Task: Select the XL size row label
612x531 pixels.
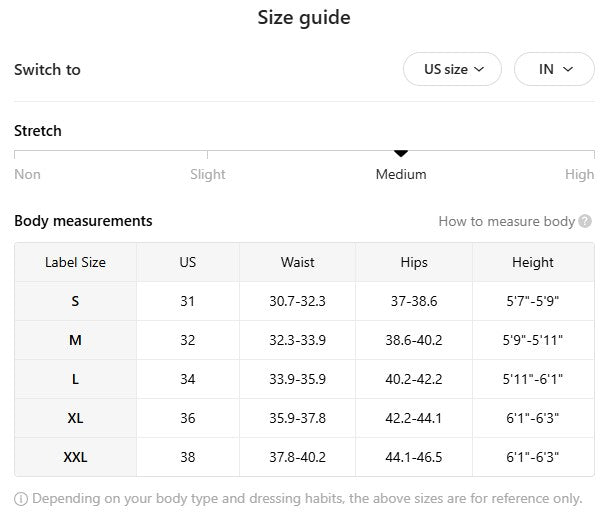Action: point(75,418)
